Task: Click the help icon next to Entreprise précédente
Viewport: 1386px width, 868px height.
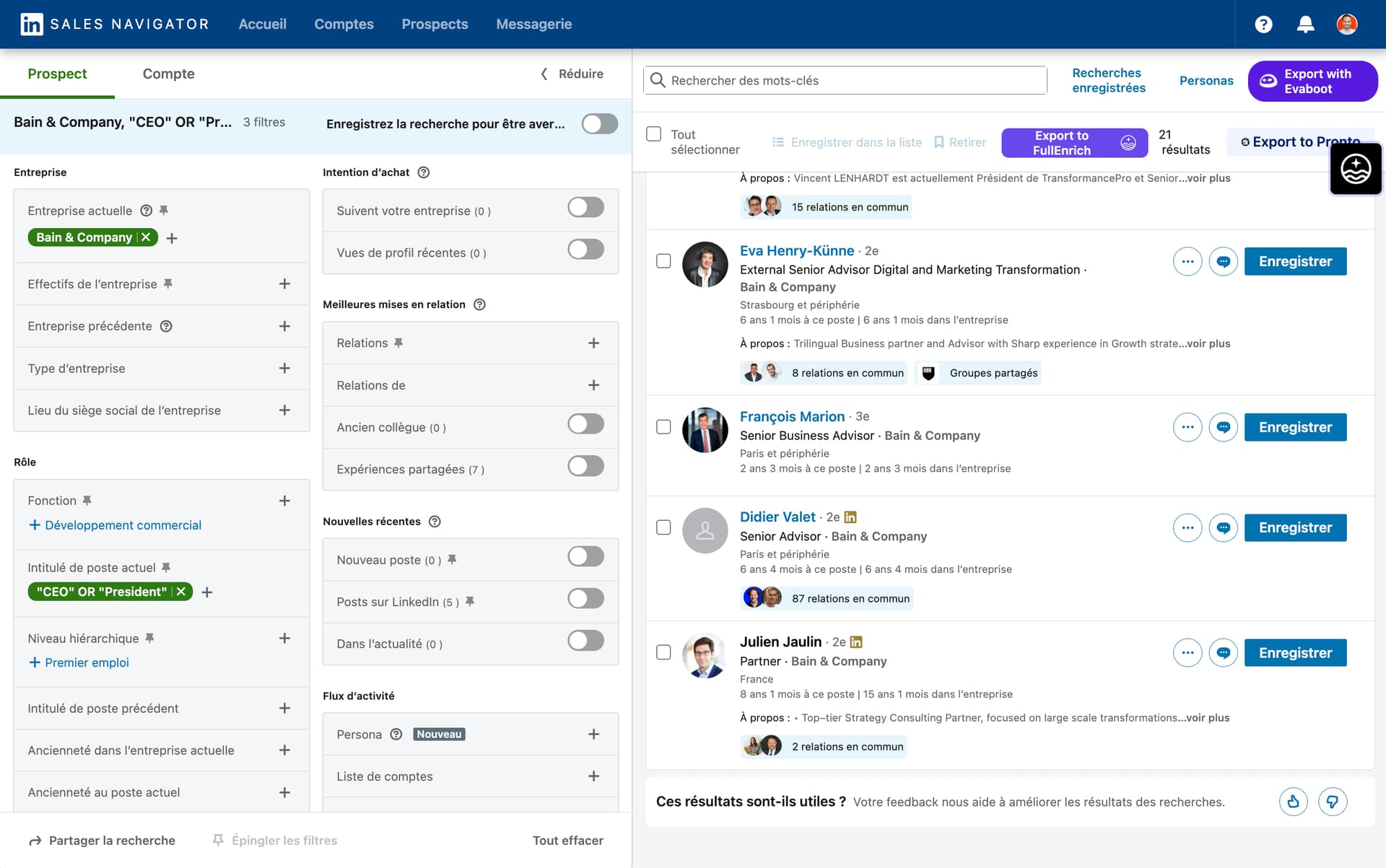Action: point(166,326)
